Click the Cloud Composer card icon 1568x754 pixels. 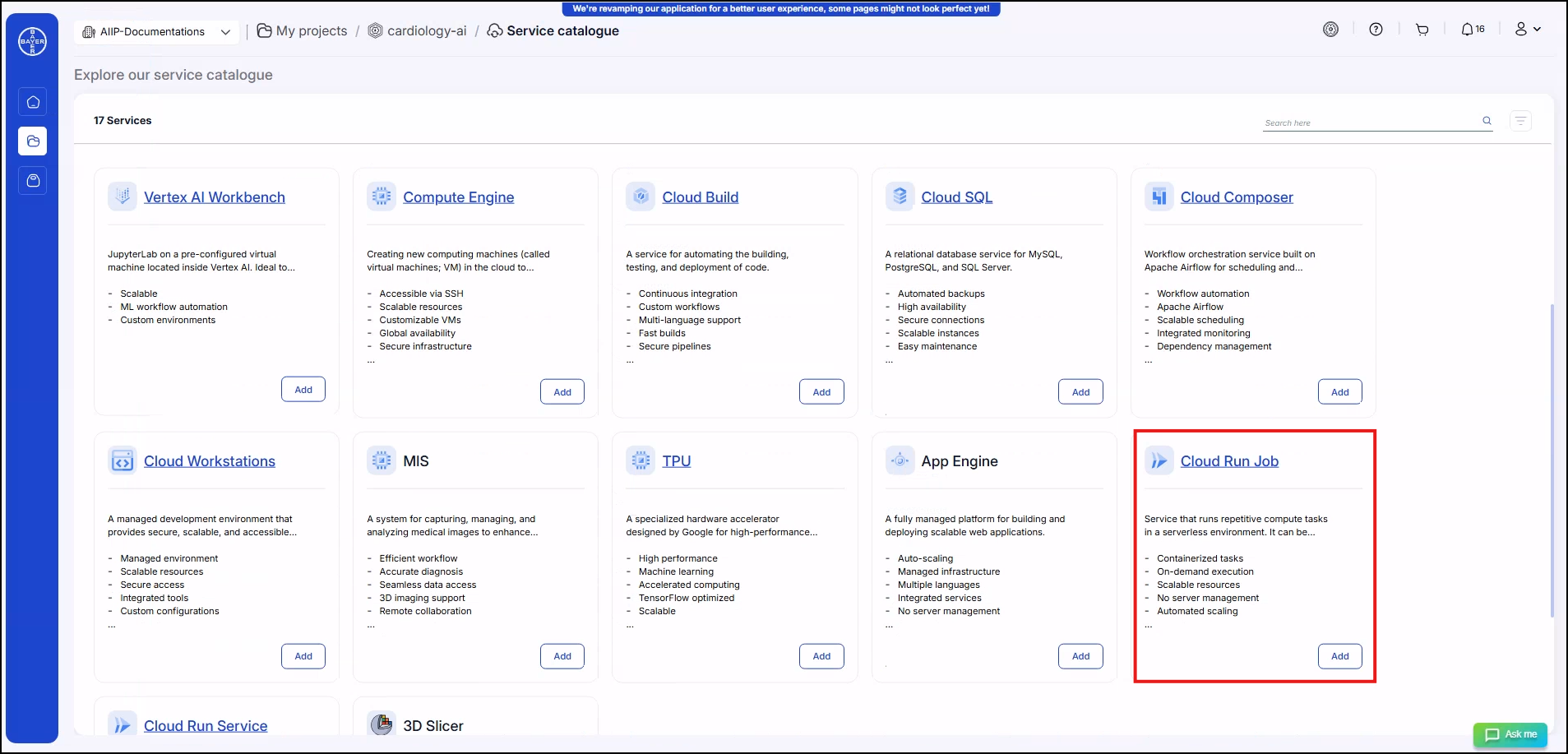pyautogui.click(x=1159, y=197)
